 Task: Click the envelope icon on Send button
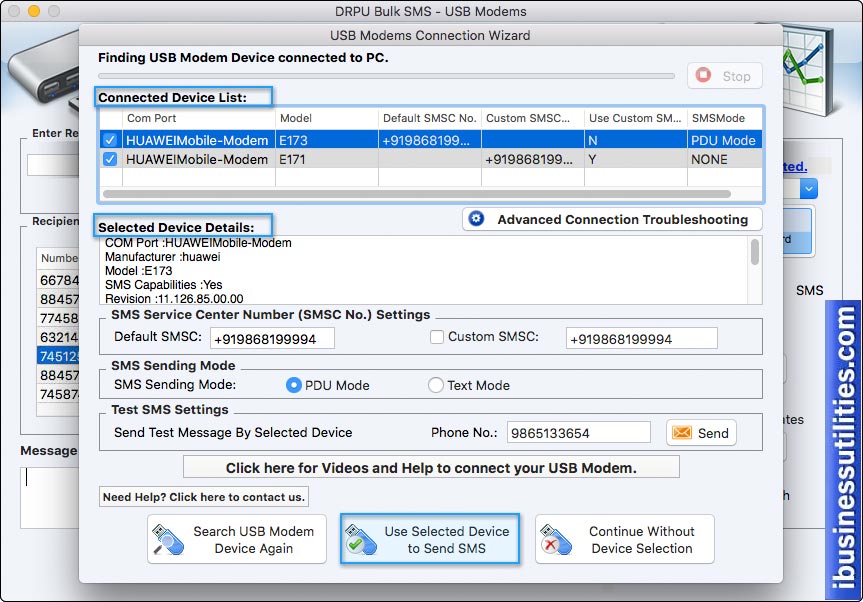coord(681,433)
